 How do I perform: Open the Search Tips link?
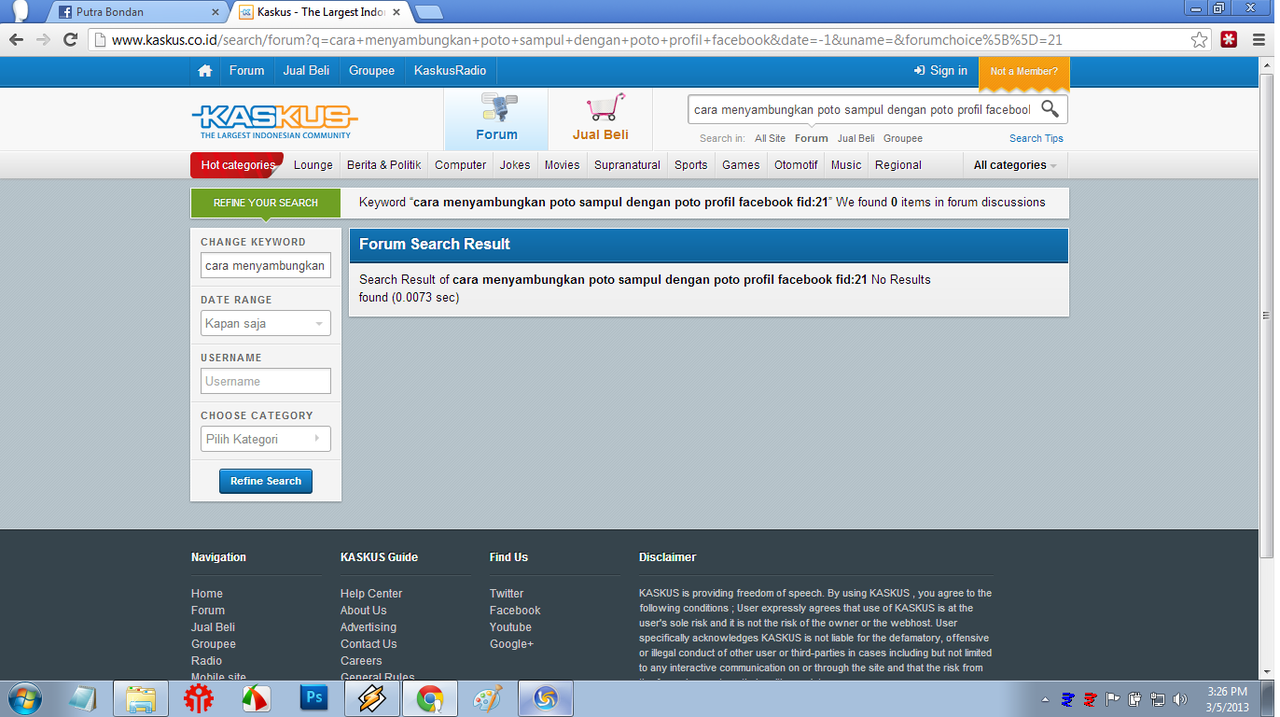[1036, 138]
